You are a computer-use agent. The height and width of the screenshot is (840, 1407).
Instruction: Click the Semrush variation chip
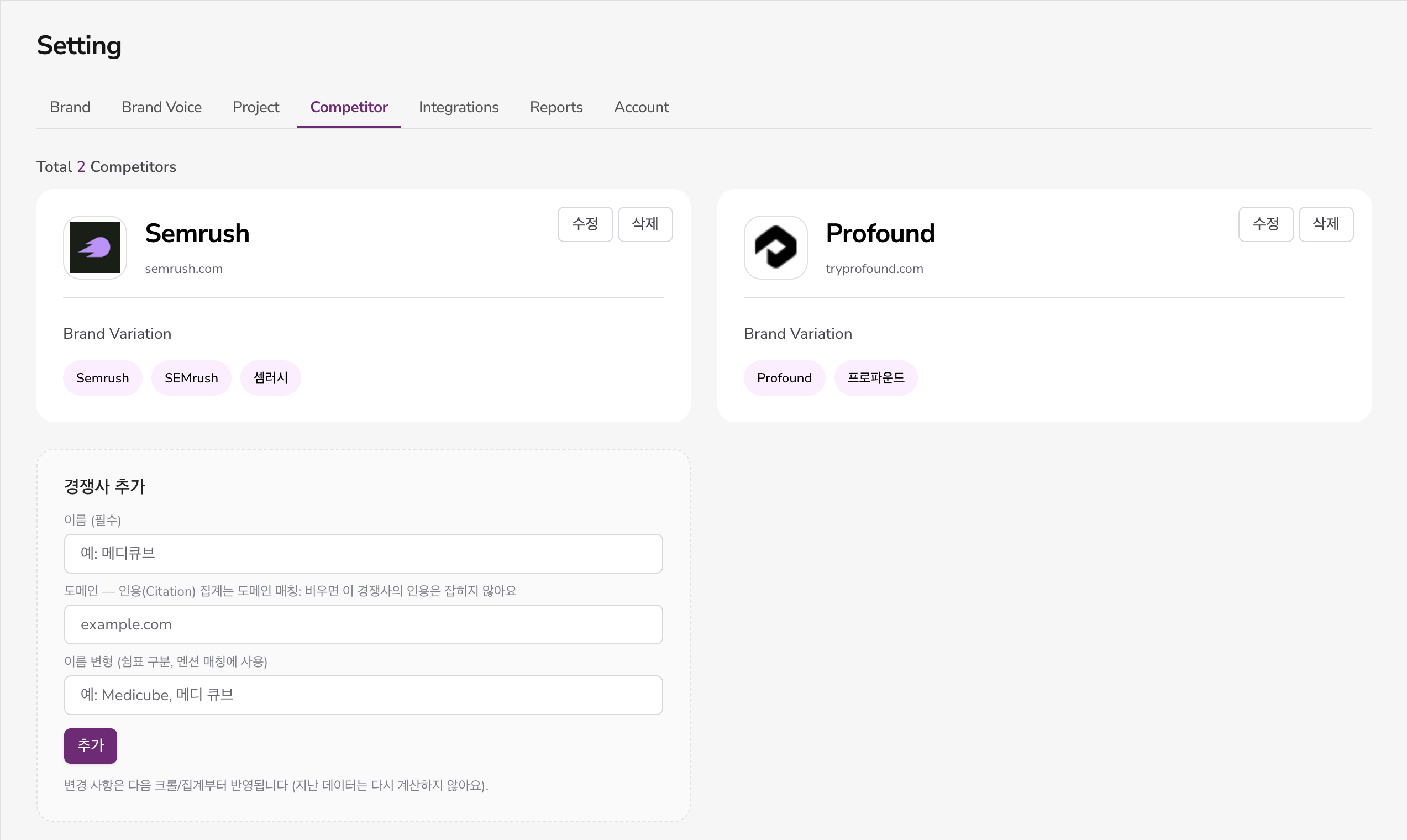(x=102, y=378)
